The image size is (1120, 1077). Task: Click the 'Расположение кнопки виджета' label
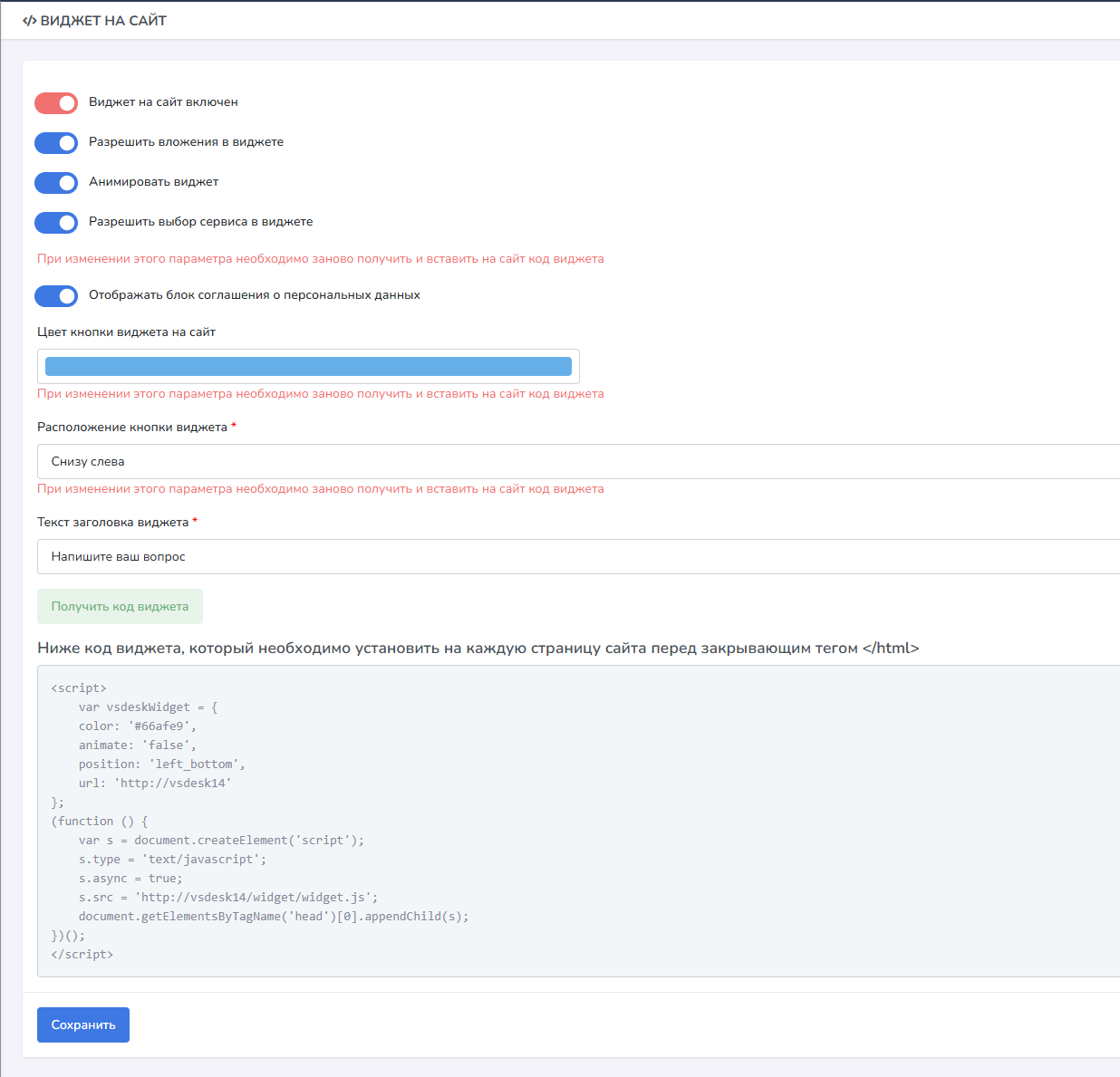132,428
